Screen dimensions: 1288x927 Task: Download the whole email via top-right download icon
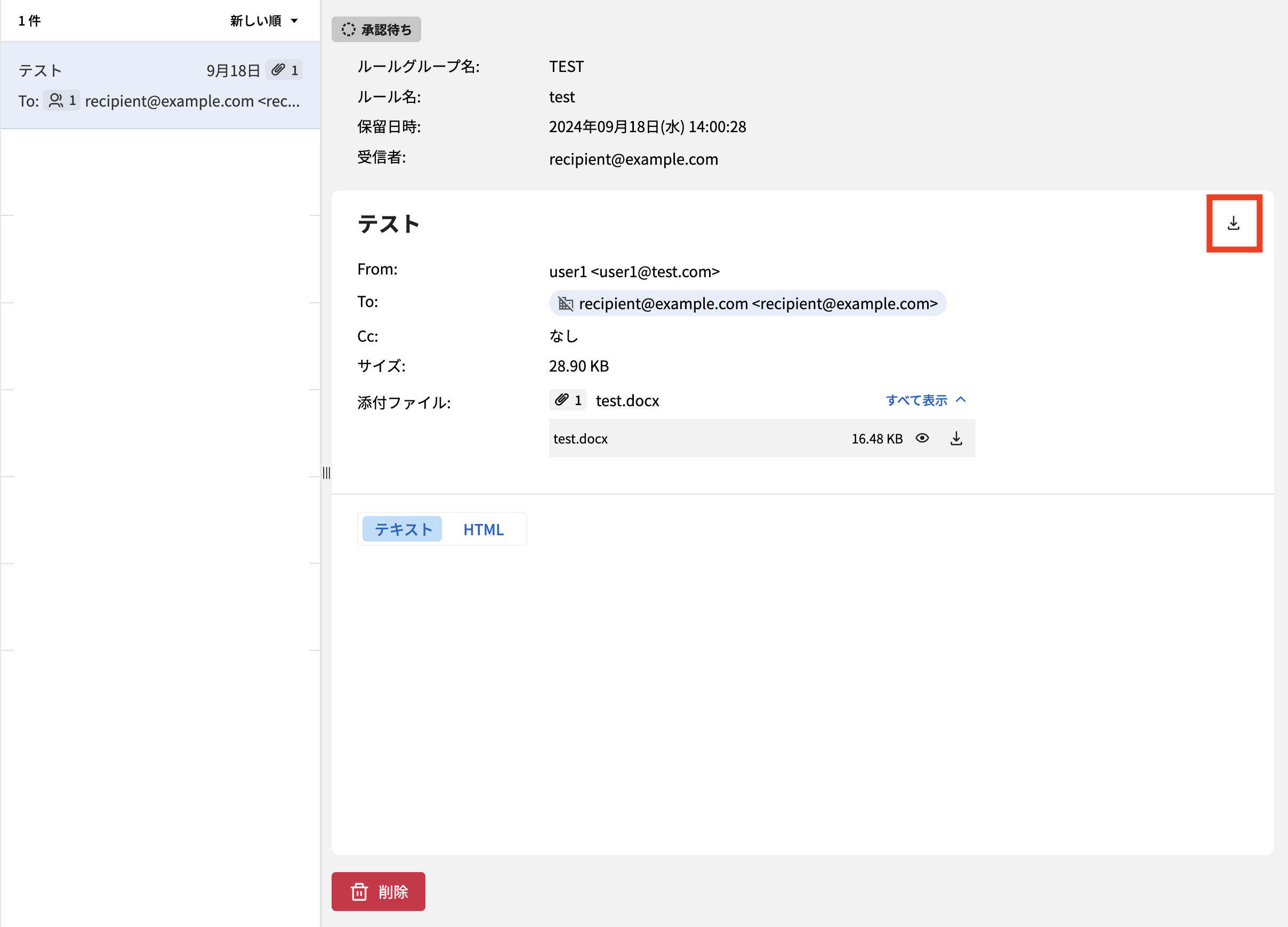pyautogui.click(x=1234, y=223)
